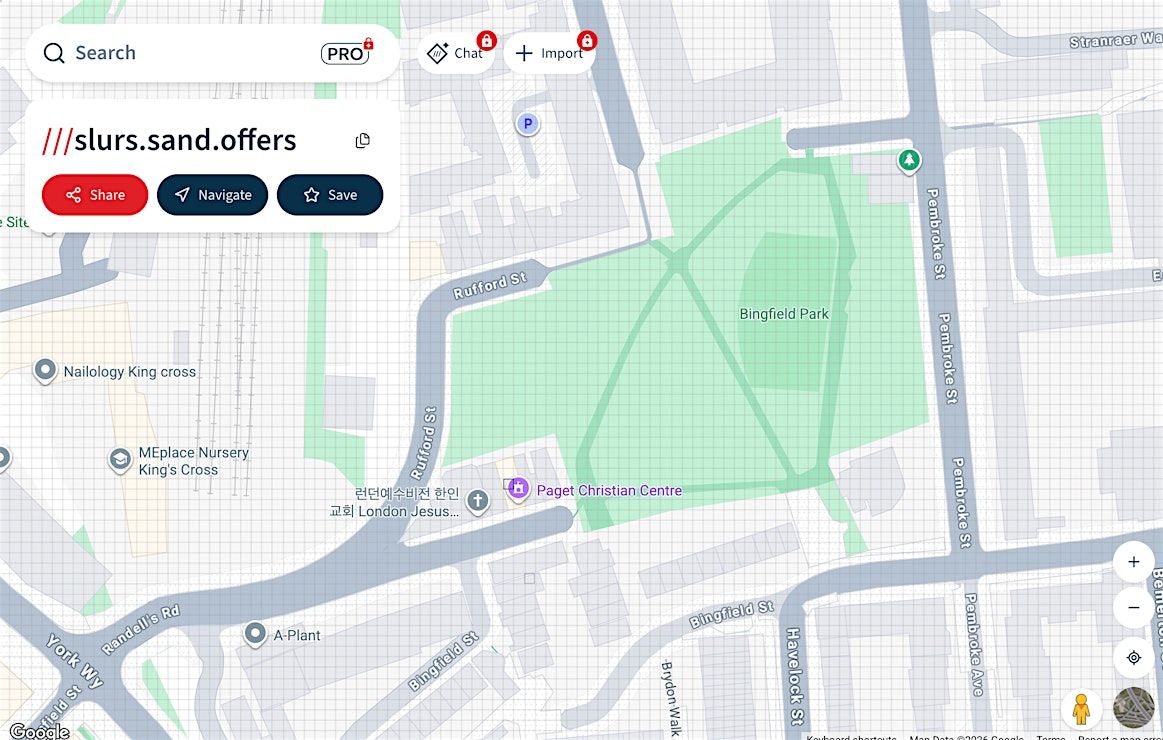Center map on my current location
The height and width of the screenshot is (740, 1163).
tap(1133, 657)
